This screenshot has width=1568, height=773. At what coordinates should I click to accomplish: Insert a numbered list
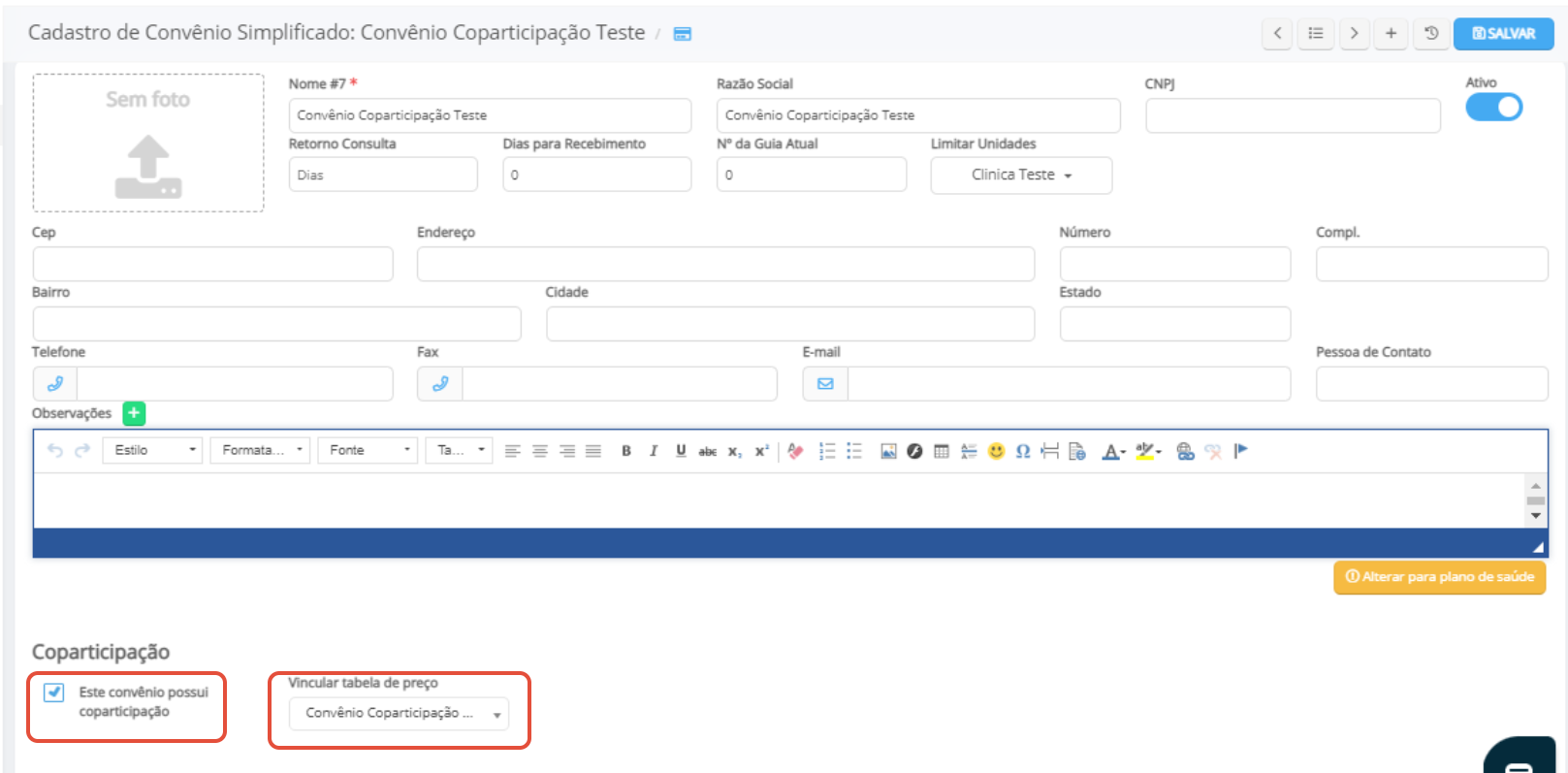(x=827, y=451)
